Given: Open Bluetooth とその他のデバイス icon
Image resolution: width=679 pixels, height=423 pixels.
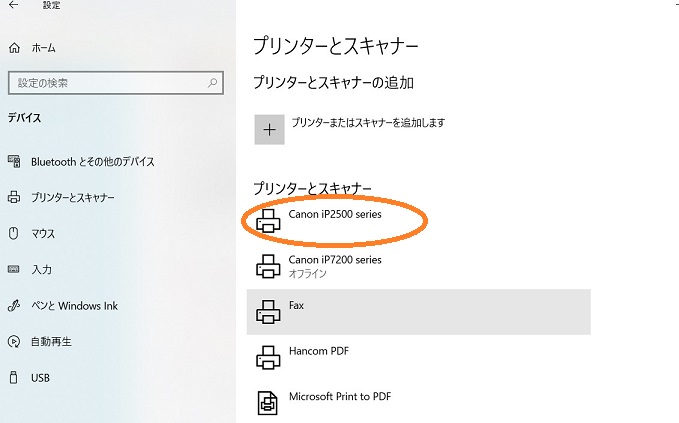Looking at the screenshot, I should coord(14,161).
